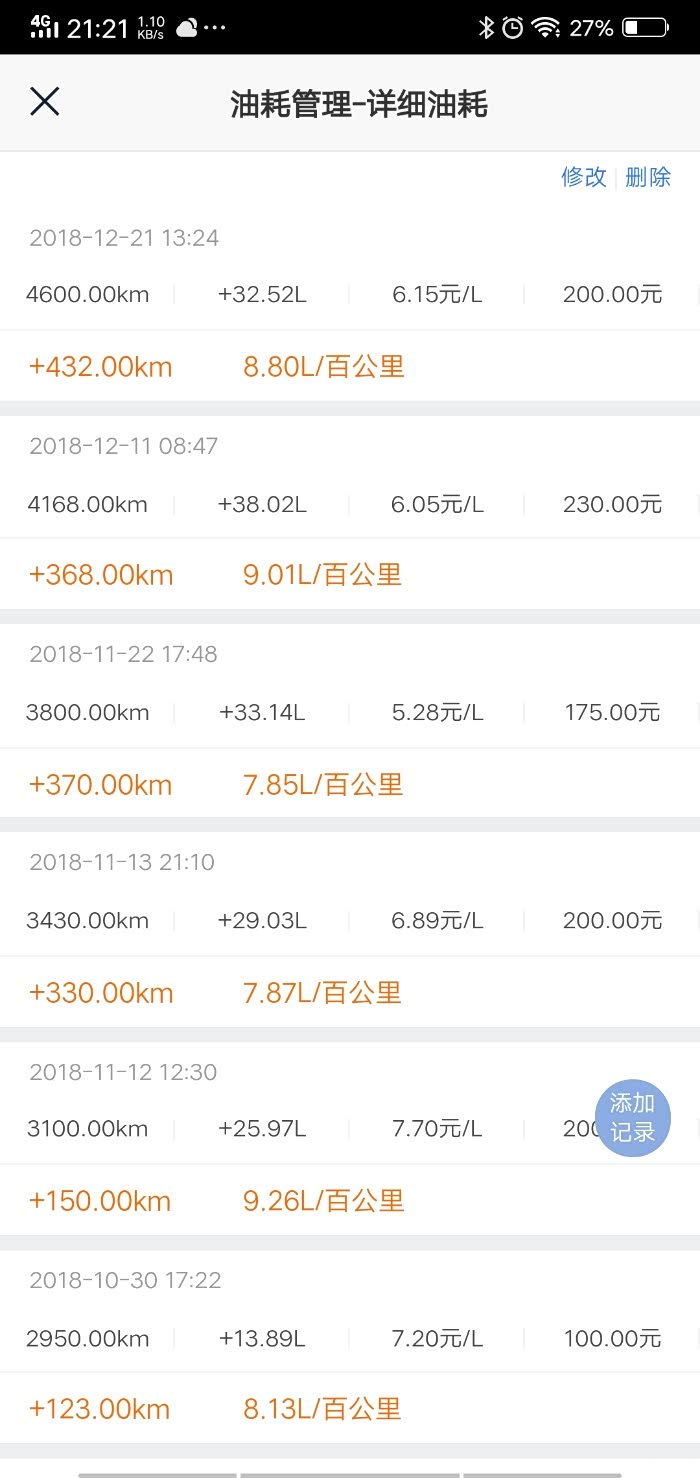
Task: Tap the 4600.00km odometer reading
Action: pos(88,295)
